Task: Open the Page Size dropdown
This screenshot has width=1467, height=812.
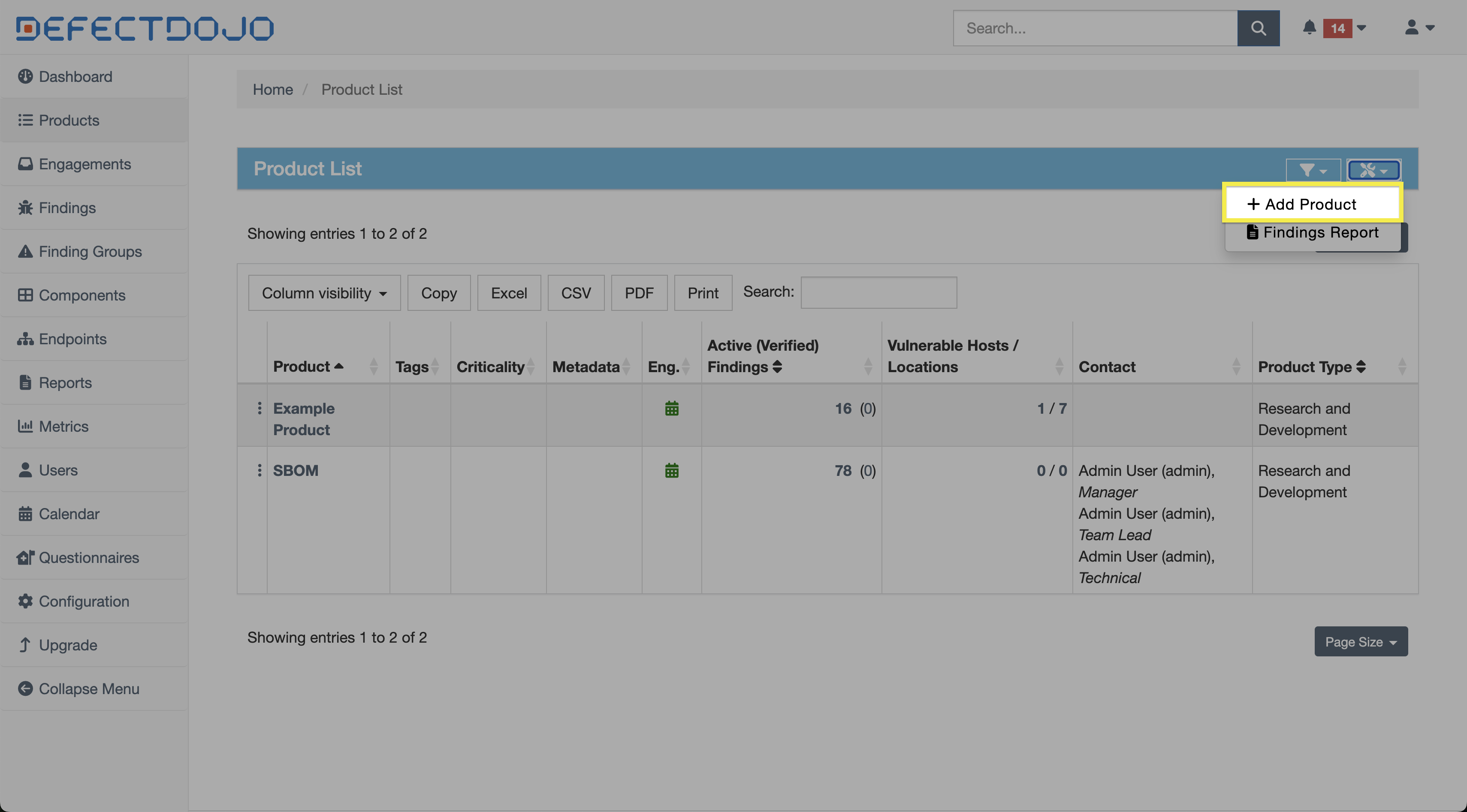Action: point(1361,641)
